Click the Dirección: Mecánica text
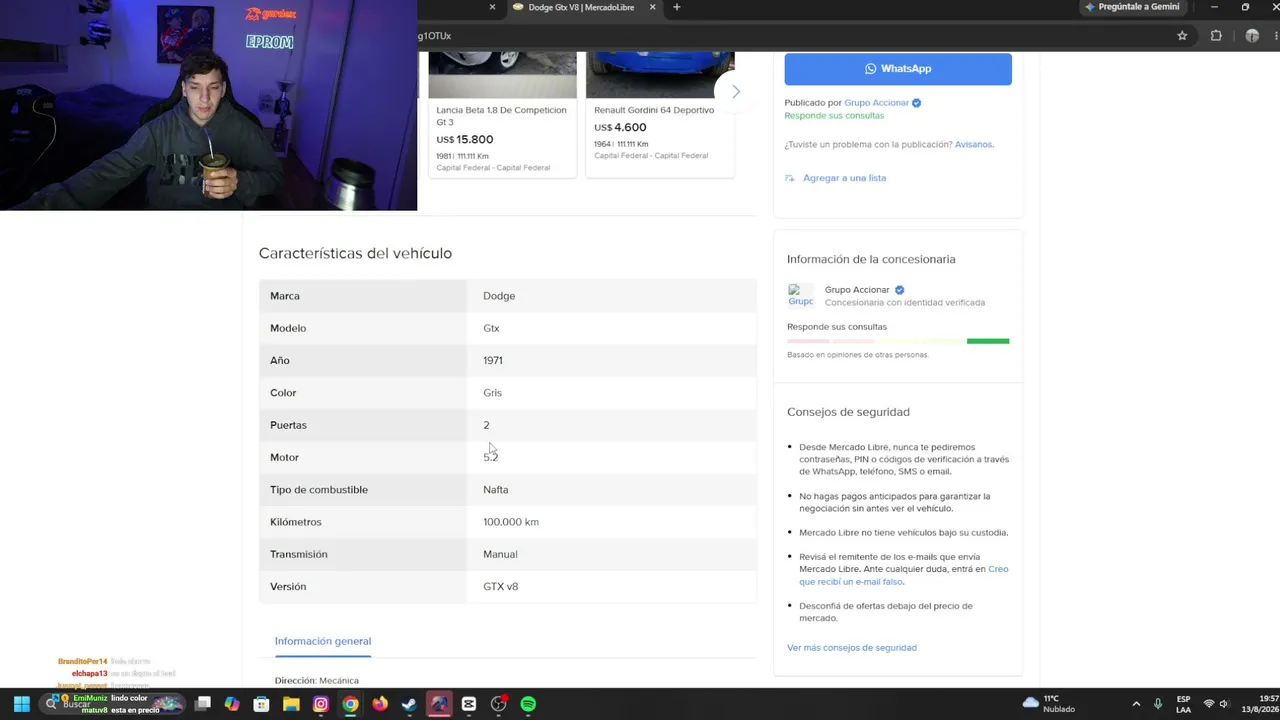1280x720 pixels. coord(317,681)
